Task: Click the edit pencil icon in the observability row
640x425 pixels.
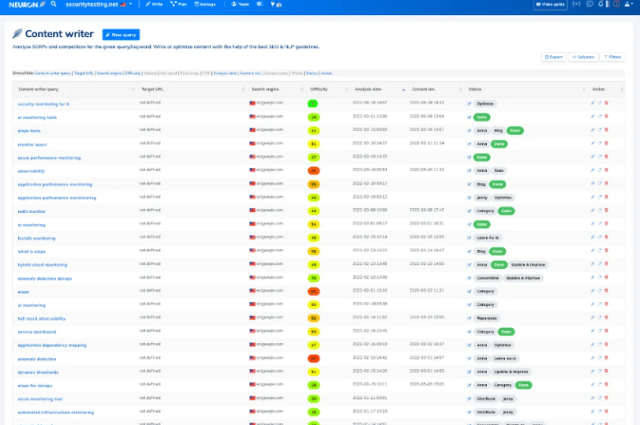Action: pos(591,170)
